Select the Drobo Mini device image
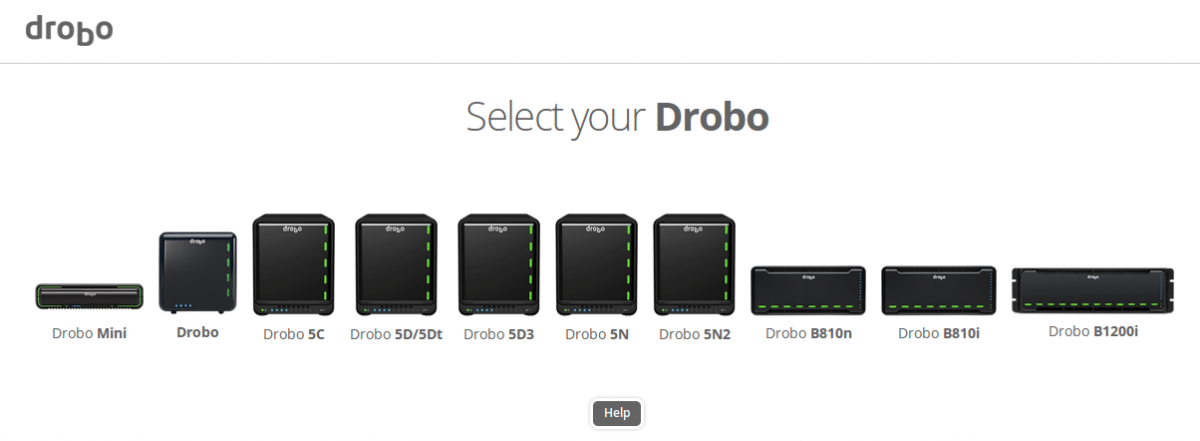 coord(90,297)
